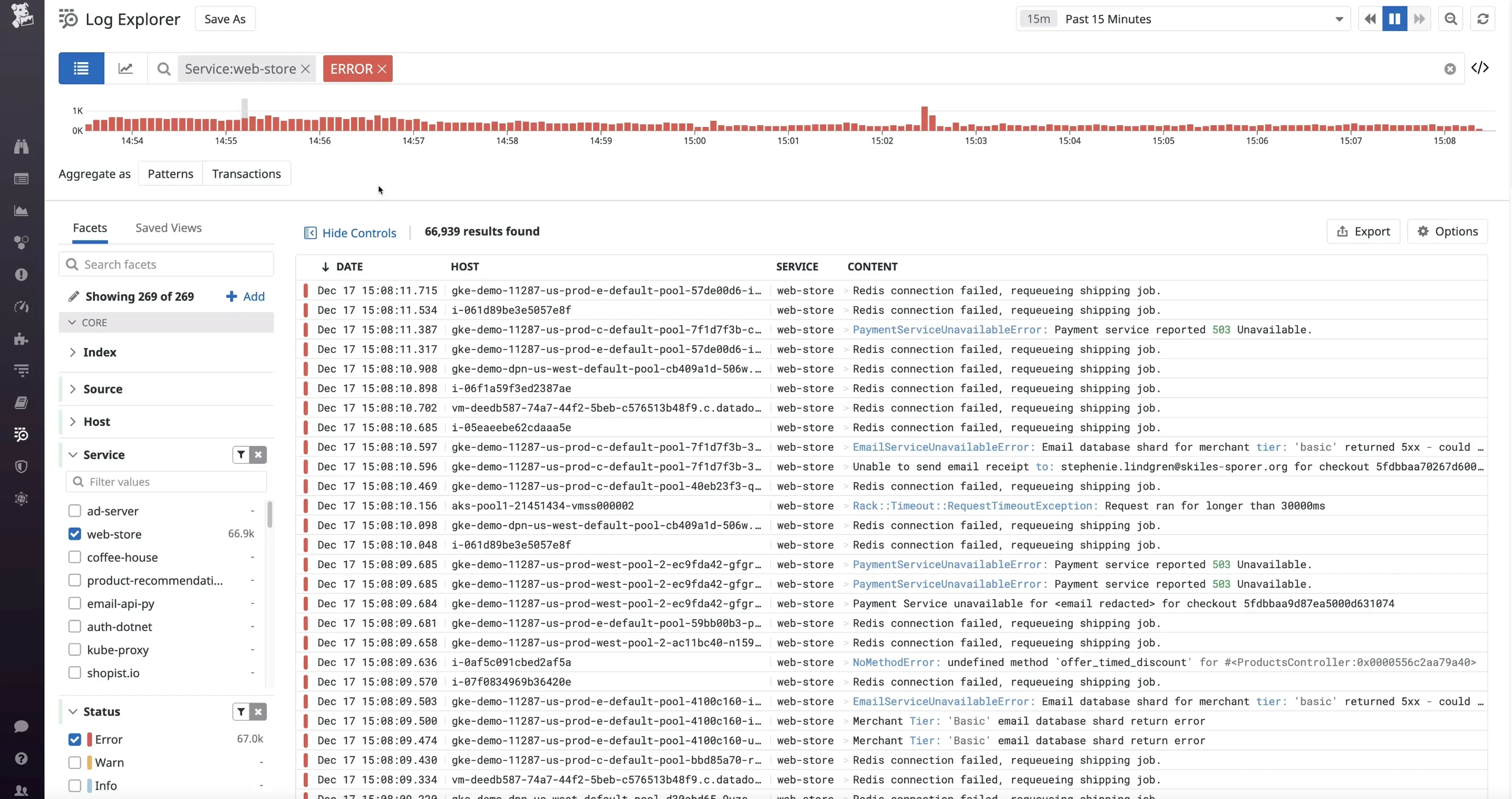Switch to analytics graph view icon
1512x799 pixels.
click(125, 69)
